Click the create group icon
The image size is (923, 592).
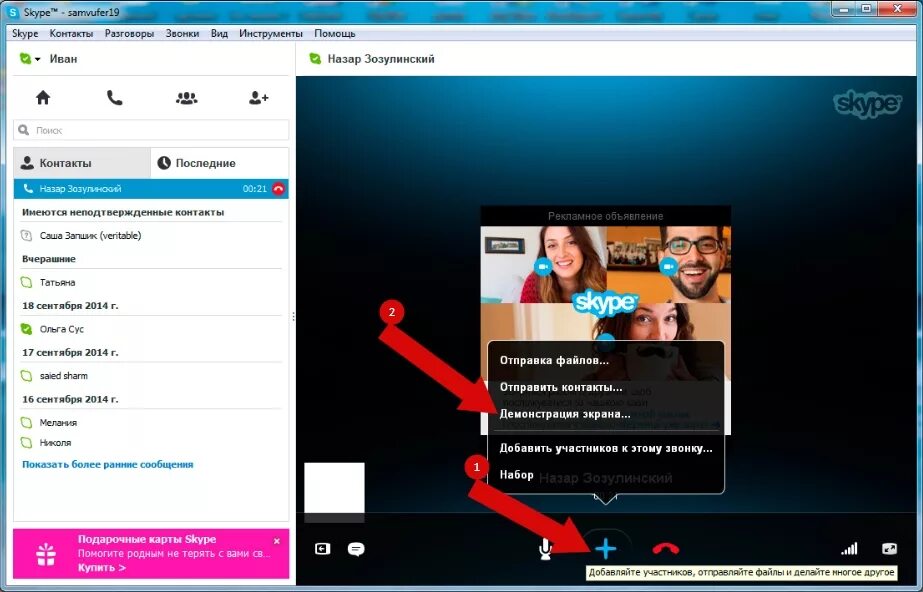click(x=187, y=98)
